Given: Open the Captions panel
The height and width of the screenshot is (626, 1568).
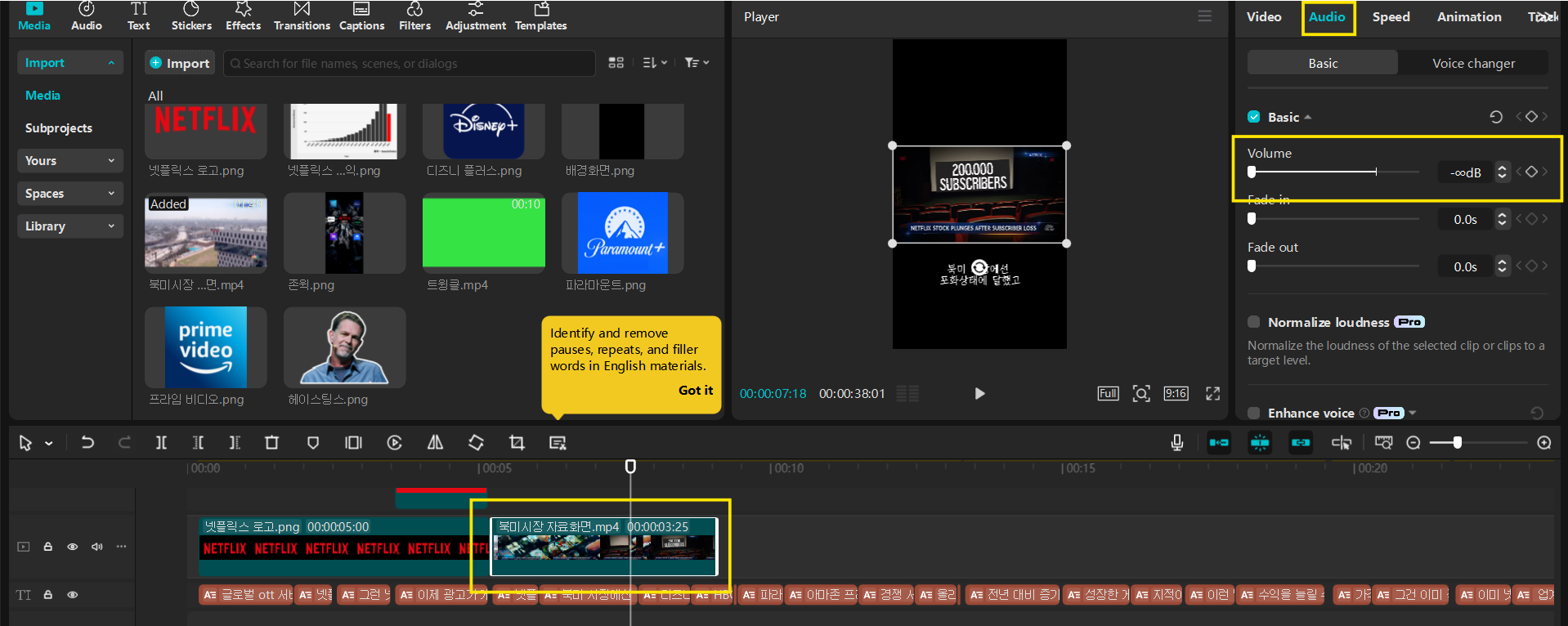Looking at the screenshot, I should 361,16.
